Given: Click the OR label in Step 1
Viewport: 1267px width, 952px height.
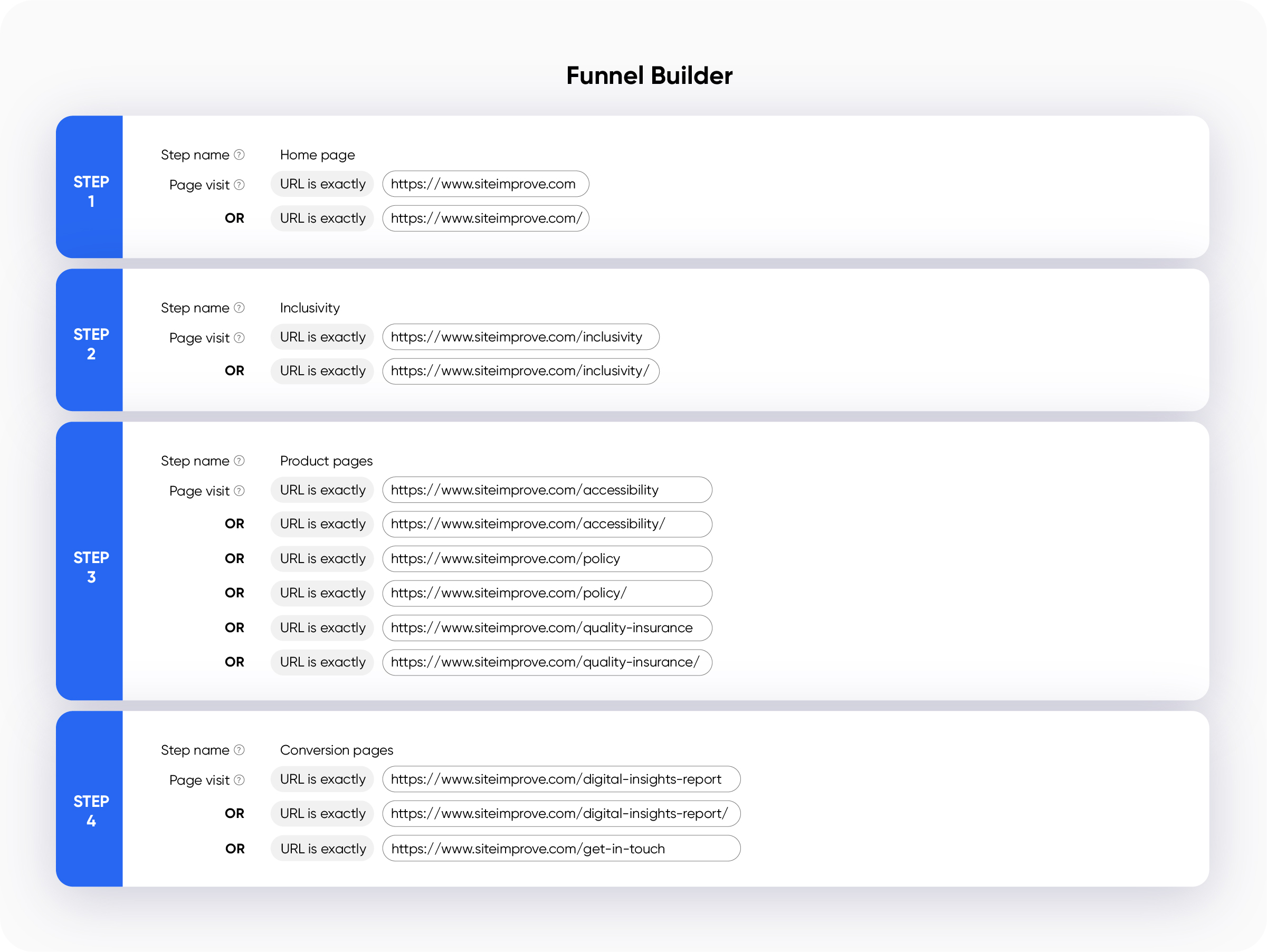Looking at the screenshot, I should (x=235, y=218).
